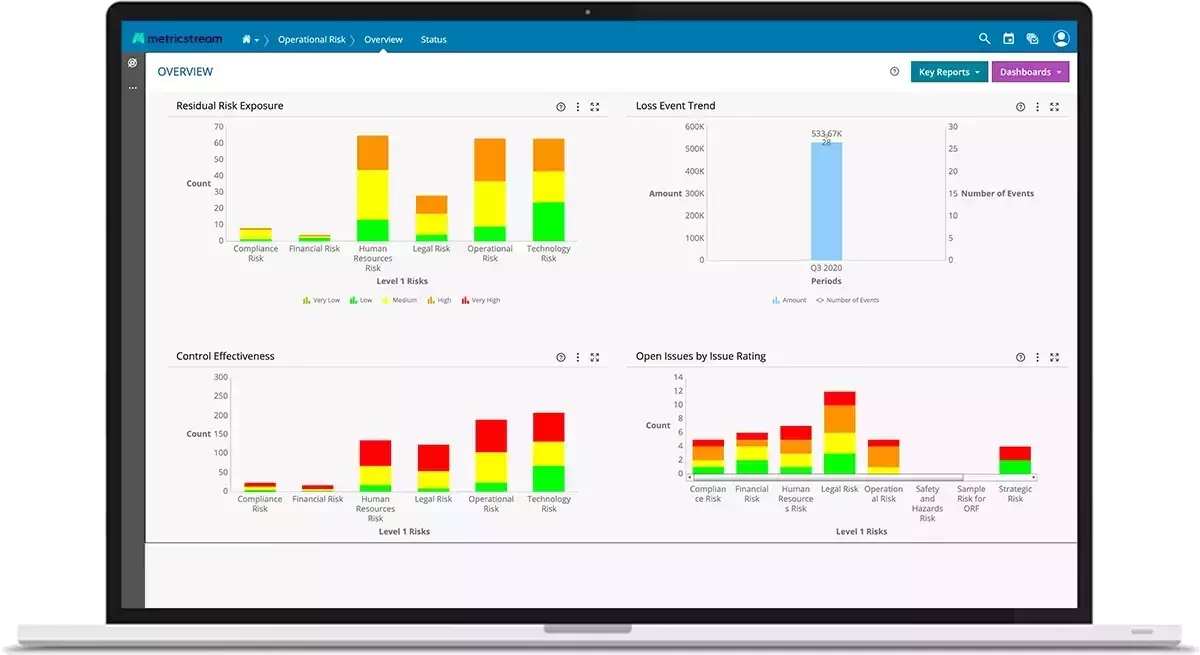Image resolution: width=1200 pixels, height=655 pixels.
Task: Click Strategic Risk bar in Open Issues chart
Action: click(1015, 460)
